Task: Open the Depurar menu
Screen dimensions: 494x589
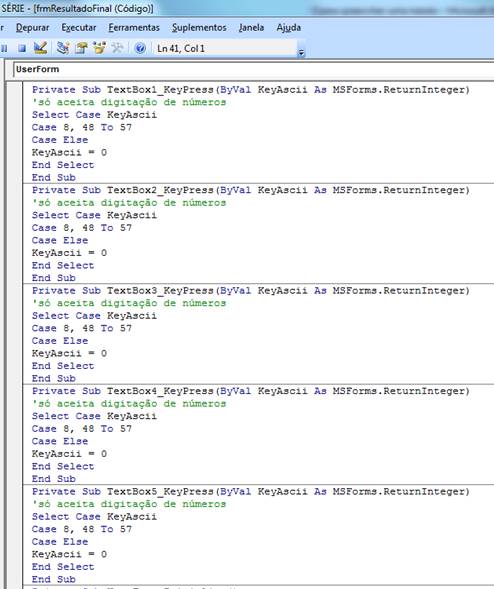Action: click(x=32, y=27)
